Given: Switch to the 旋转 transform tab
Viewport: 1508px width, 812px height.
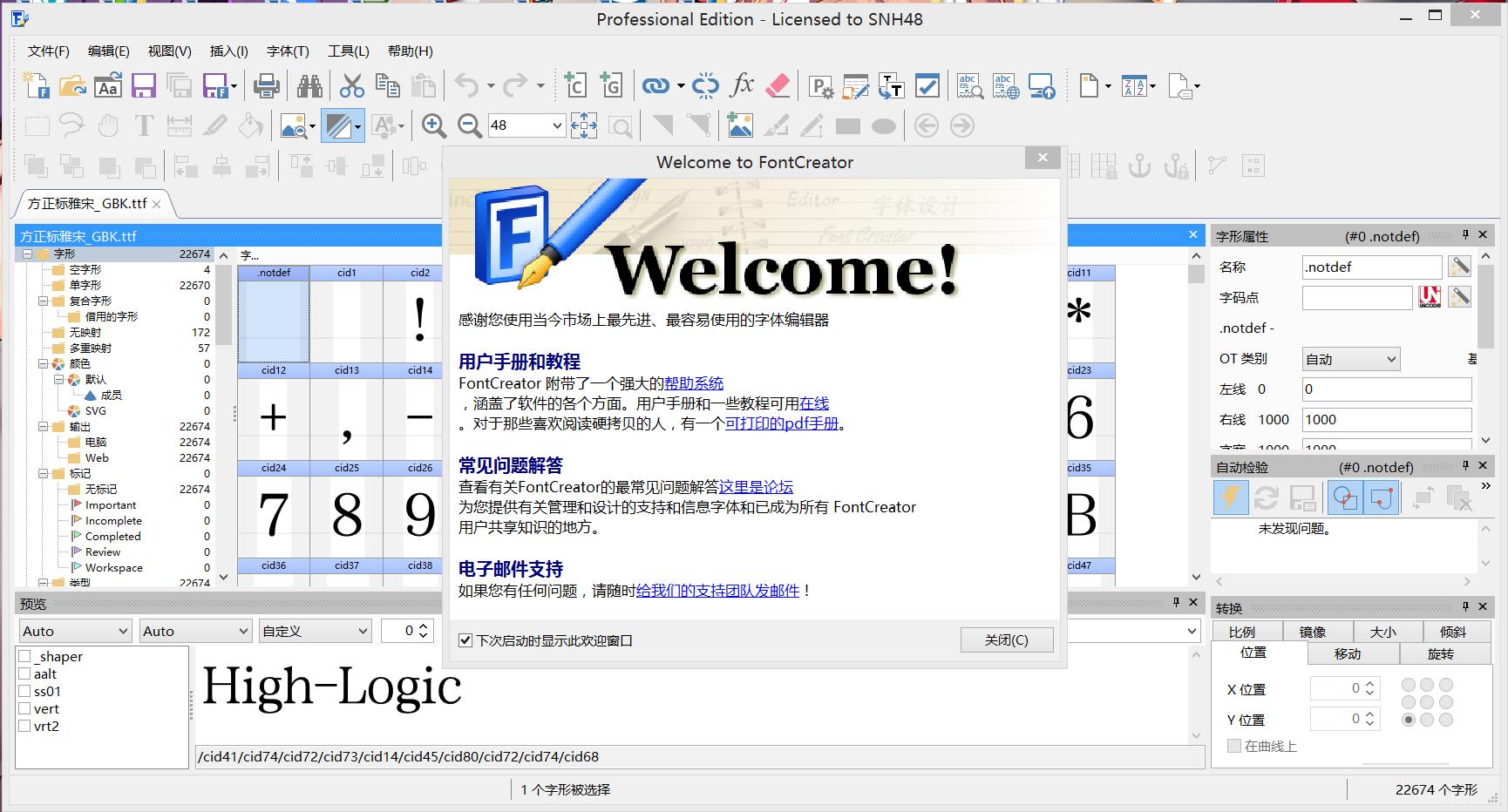Looking at the screenshot, I should point(1441,653).
